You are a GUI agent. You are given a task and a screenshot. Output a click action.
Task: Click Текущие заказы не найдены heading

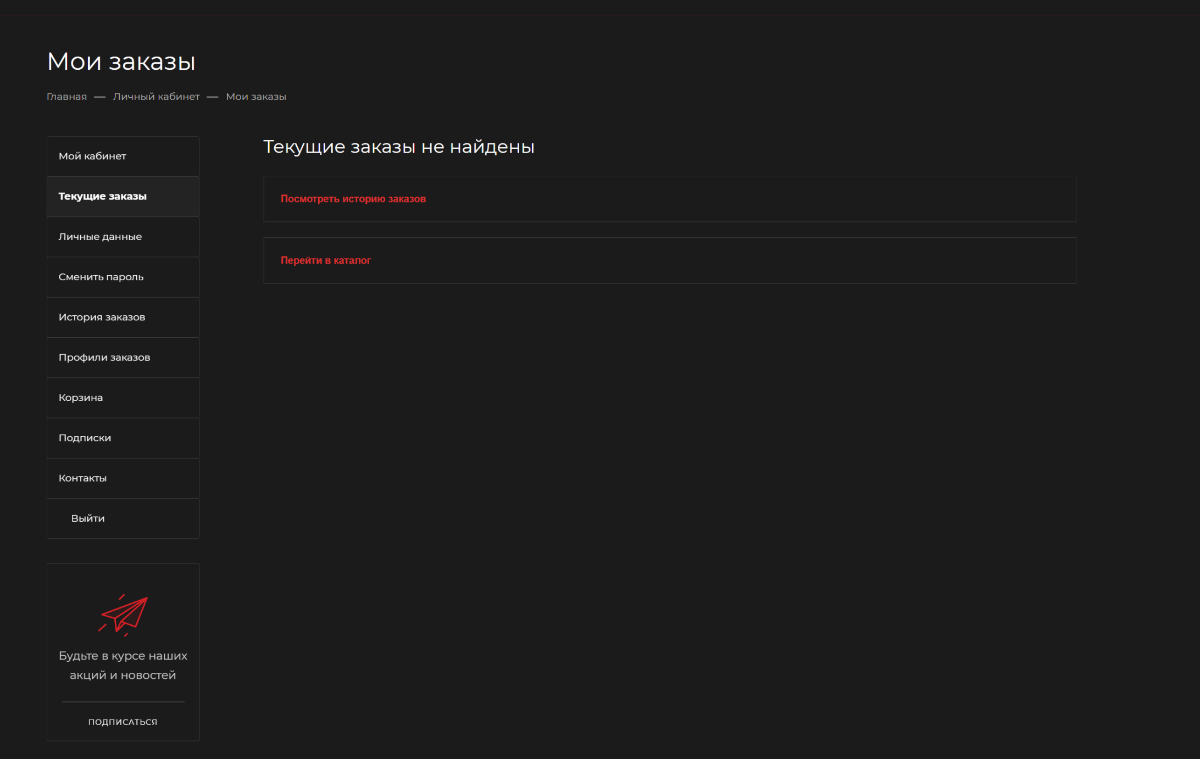pyautogui.click(x=399, y=147)
